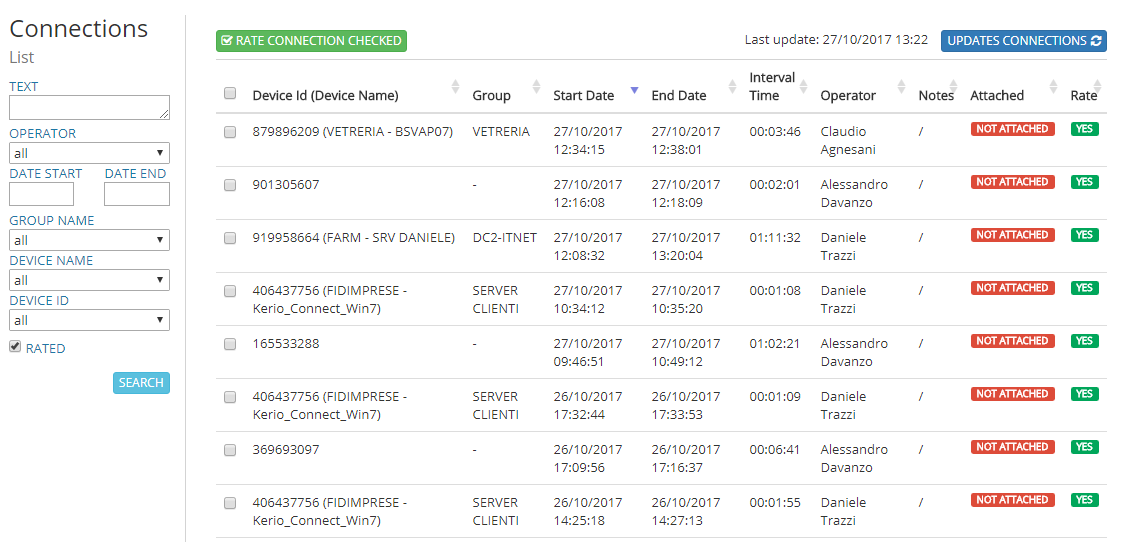
Task: Expand the GROUP NAME dropdown
Action: [89, 241]
